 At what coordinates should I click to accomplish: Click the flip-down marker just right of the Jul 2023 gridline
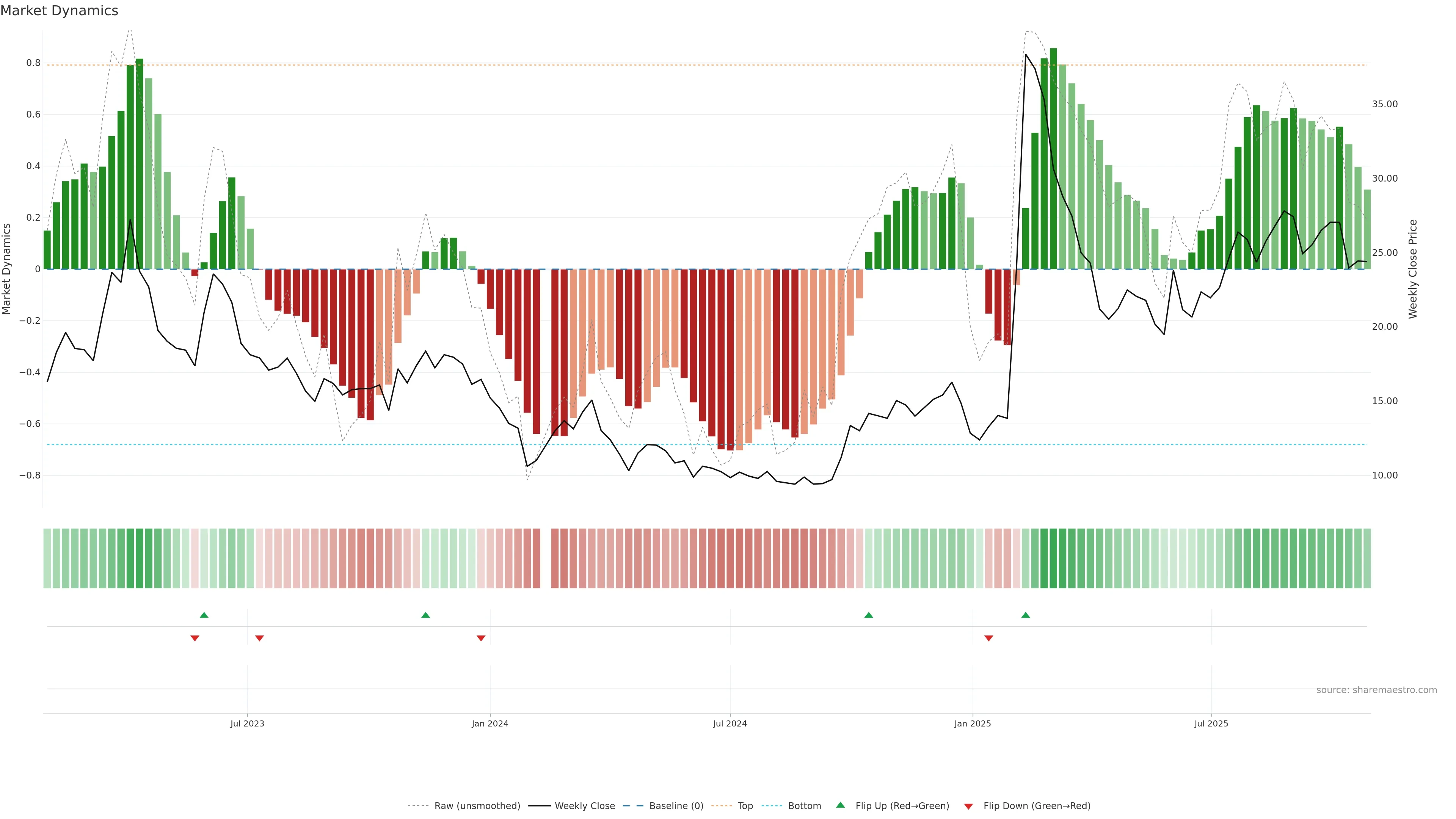point(259,638)
